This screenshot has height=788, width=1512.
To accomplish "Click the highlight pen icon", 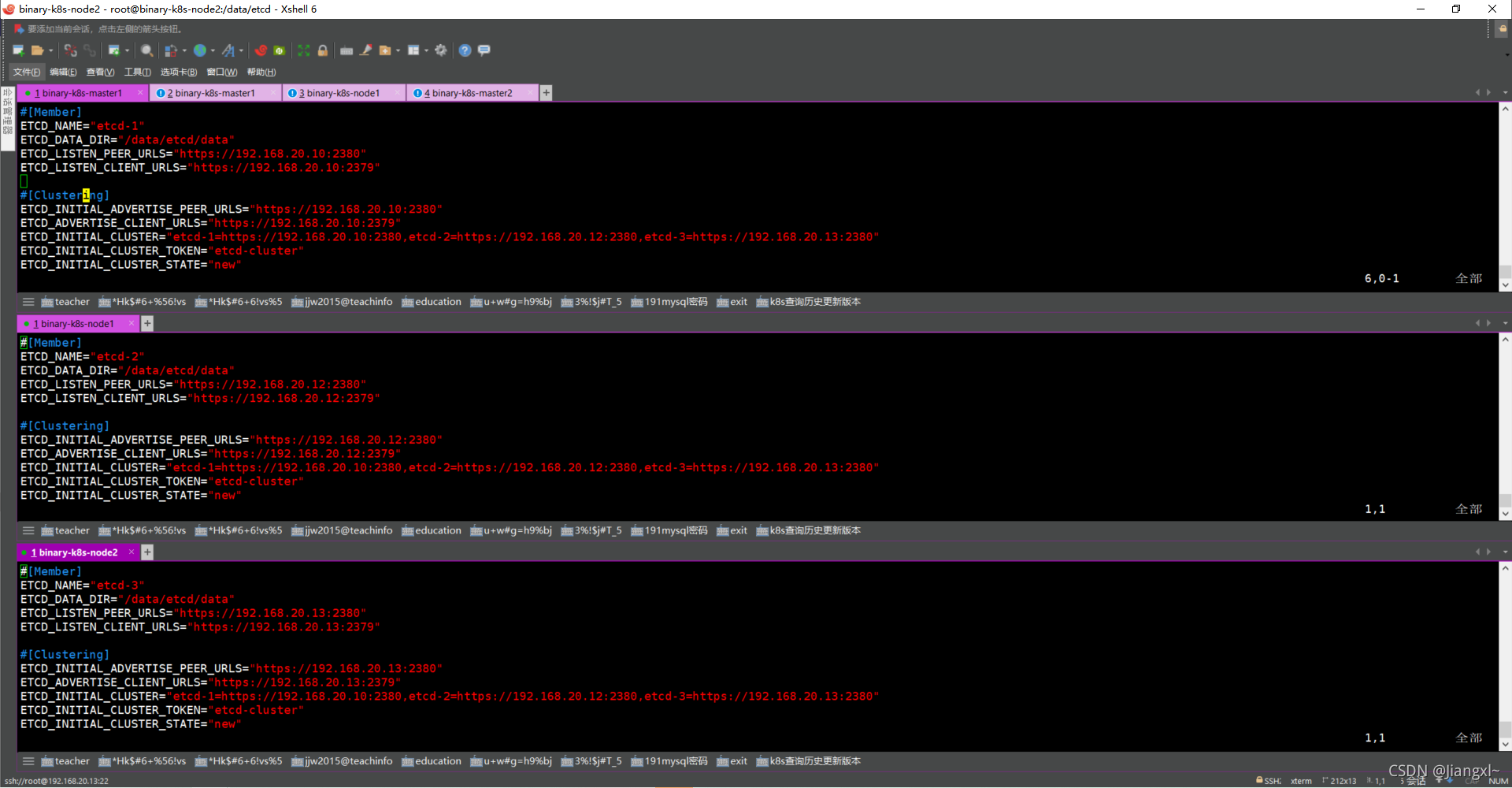I will (366, 50).
